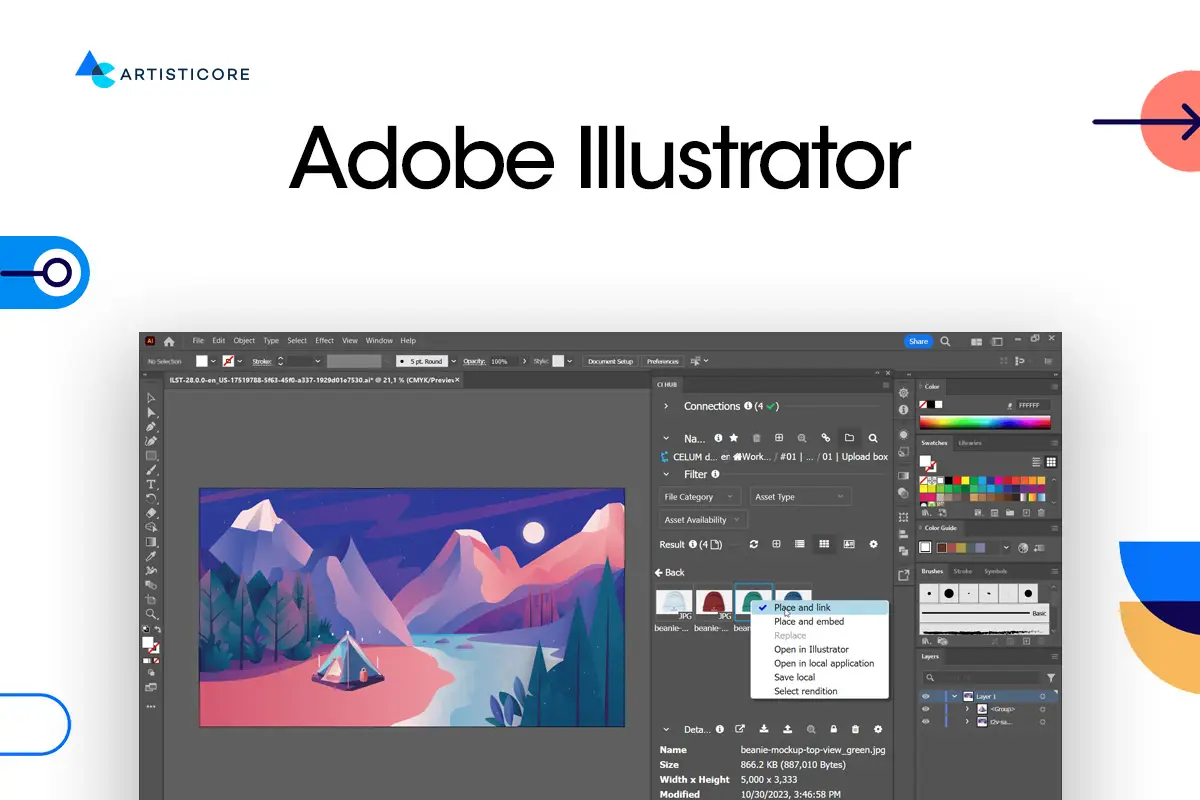Open the Asset Type dropdown
The height and width of the screenshot is (800, 1200).
point(800,496)
